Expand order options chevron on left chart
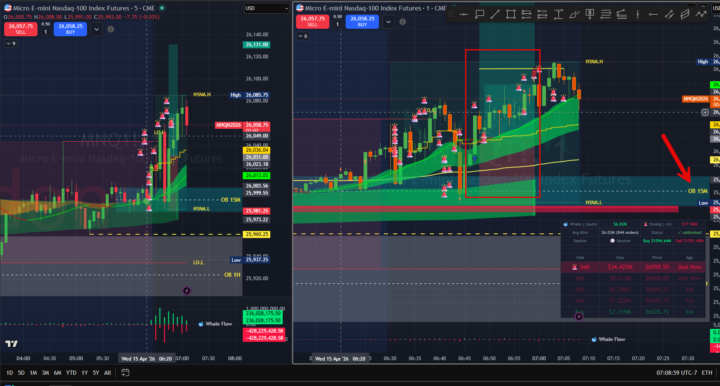The height and width of the screenshot is (386, 720). pyautogui.click(x=96, y=29)
